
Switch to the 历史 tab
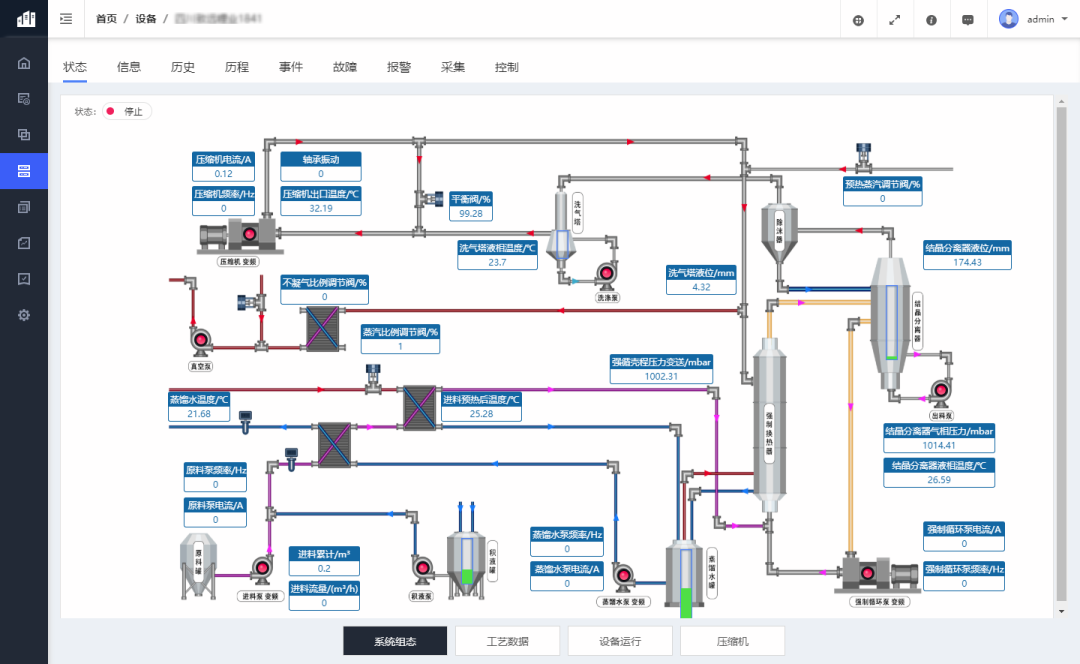pyautogui.click(x=183, y=67)
